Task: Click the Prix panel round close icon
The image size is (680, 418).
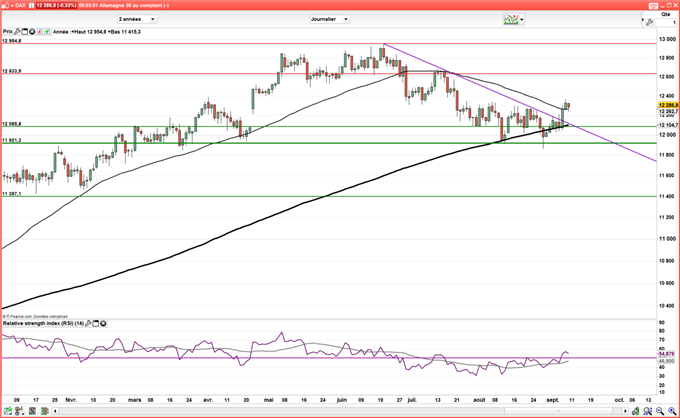Action: (x=32, y=32)
